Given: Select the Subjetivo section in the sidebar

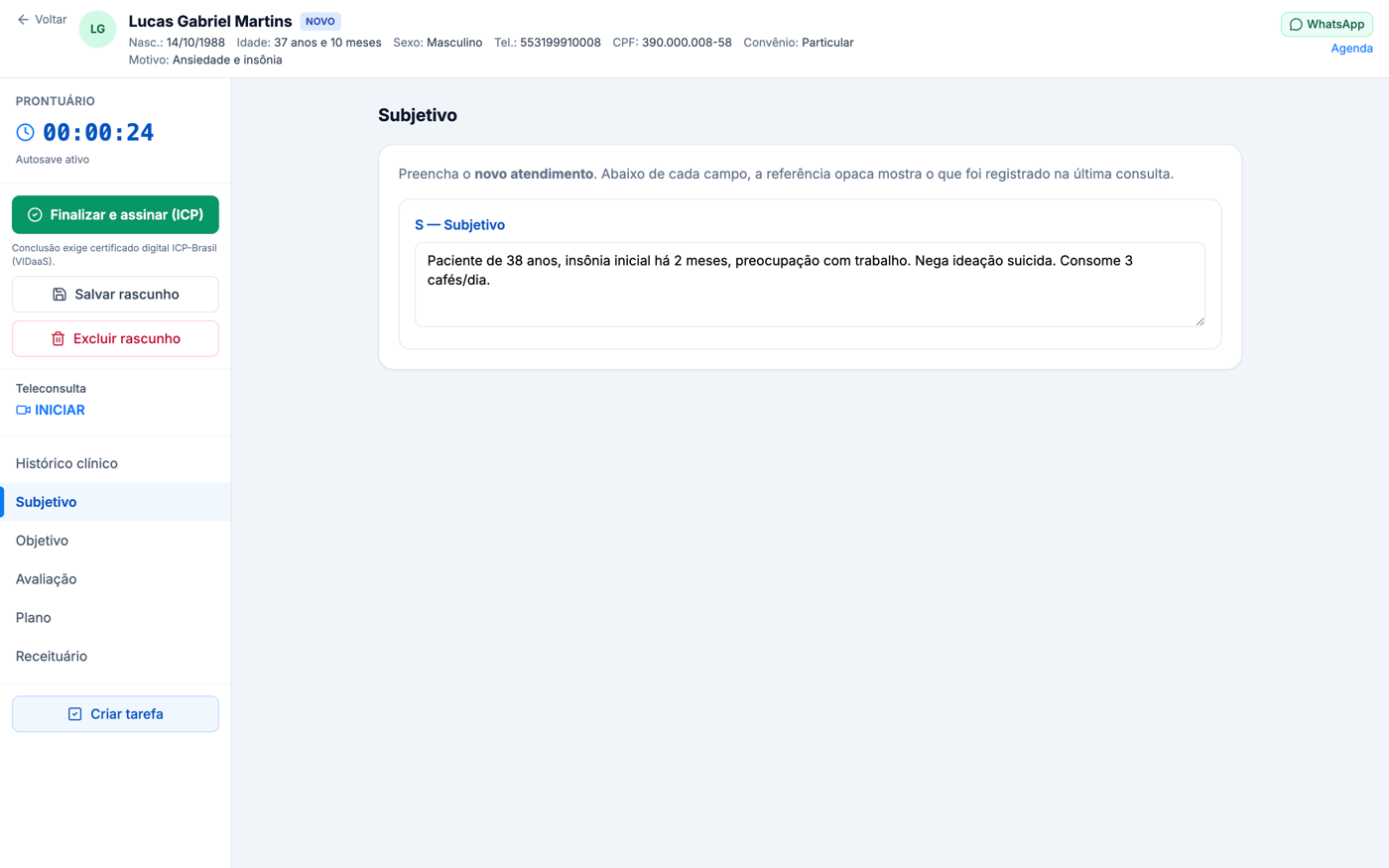Looking at the screenshot, I should point(115,502).
